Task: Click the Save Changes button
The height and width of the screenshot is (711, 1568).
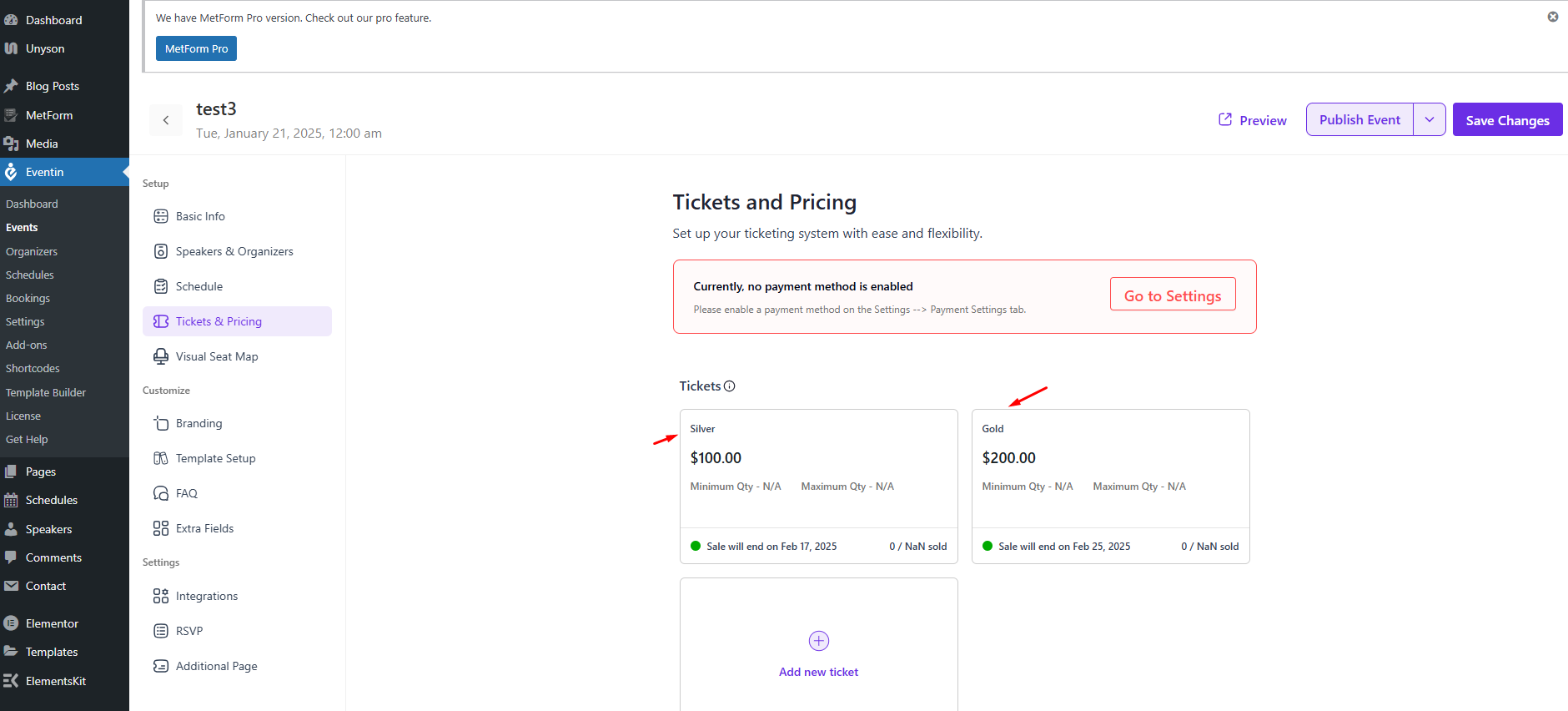Action: (x=1508, y=119)
